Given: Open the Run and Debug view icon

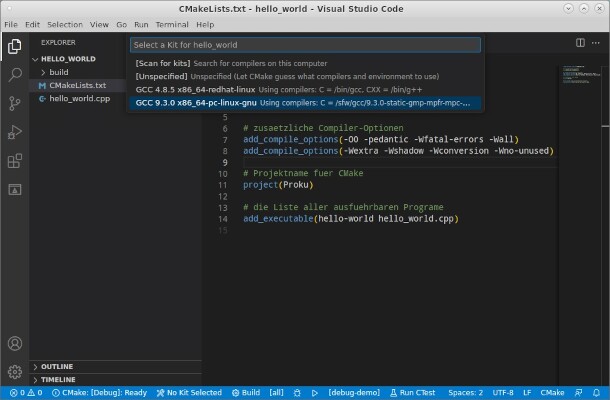Looking at the screenshot, I should pos(14,132).
